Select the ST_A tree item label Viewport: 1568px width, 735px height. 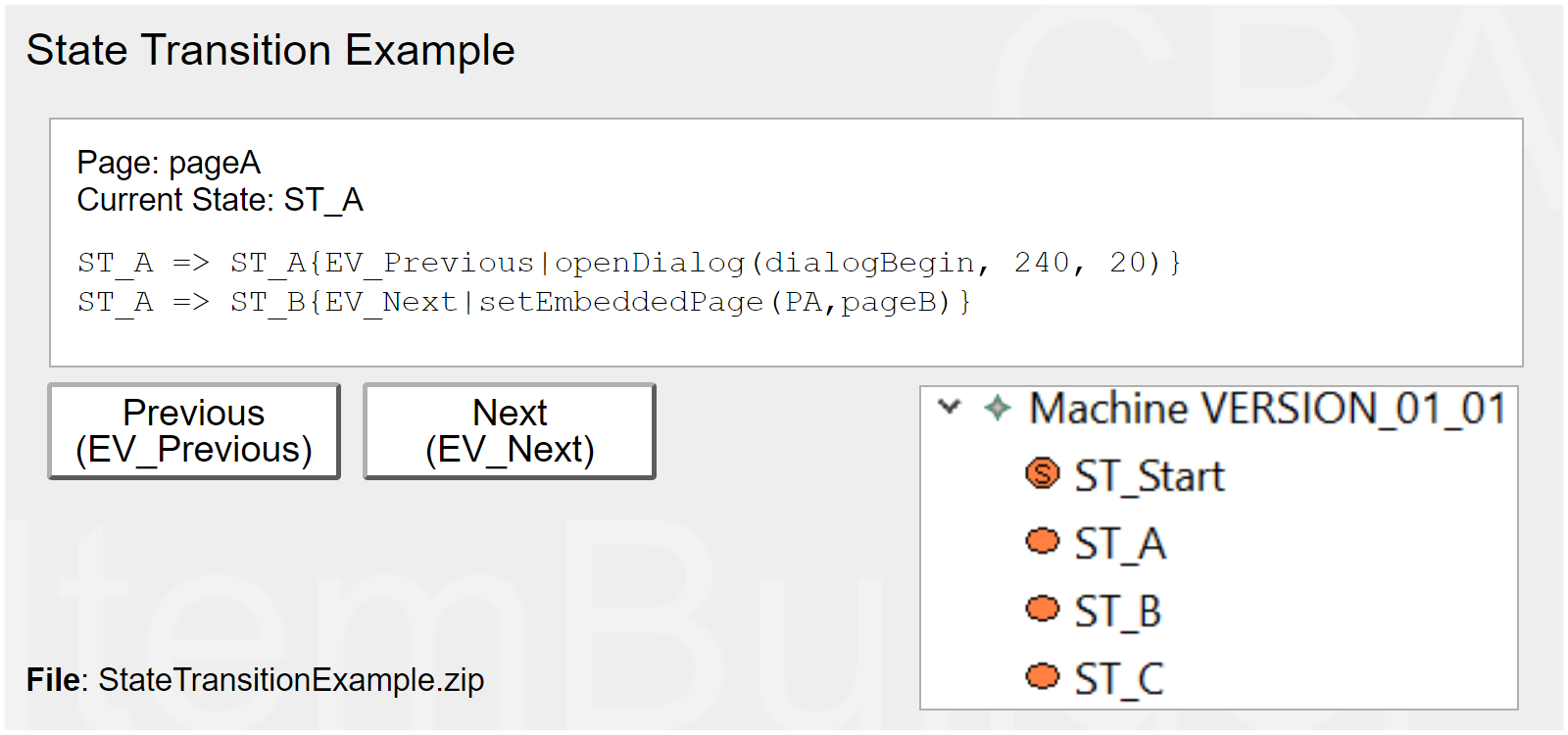1120,545
